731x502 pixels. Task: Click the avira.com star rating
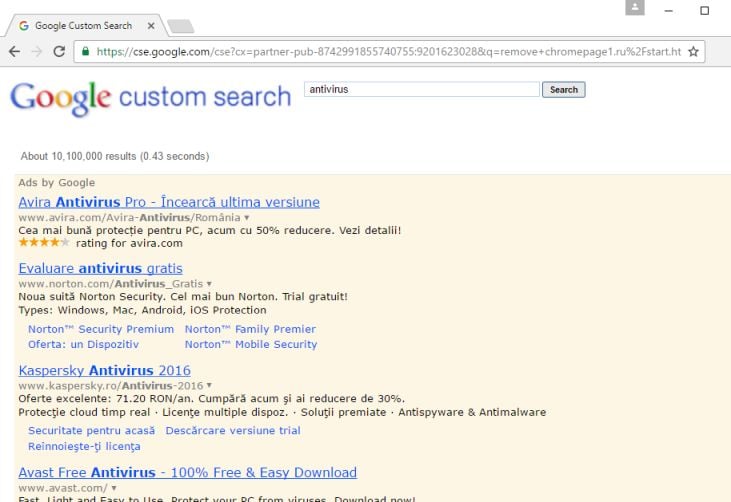(x=44, y=242)
